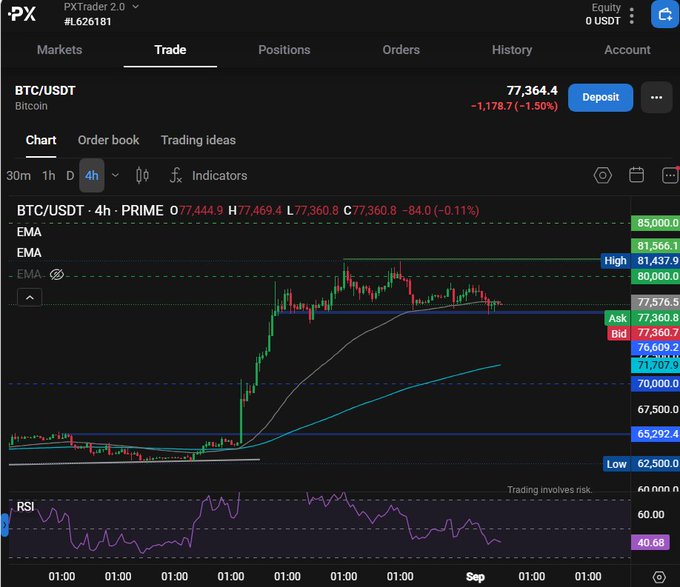Click the BTC/USDT 4h PRIME chart legend
Viewport: 680px width, 587px height.
(90, 211)
